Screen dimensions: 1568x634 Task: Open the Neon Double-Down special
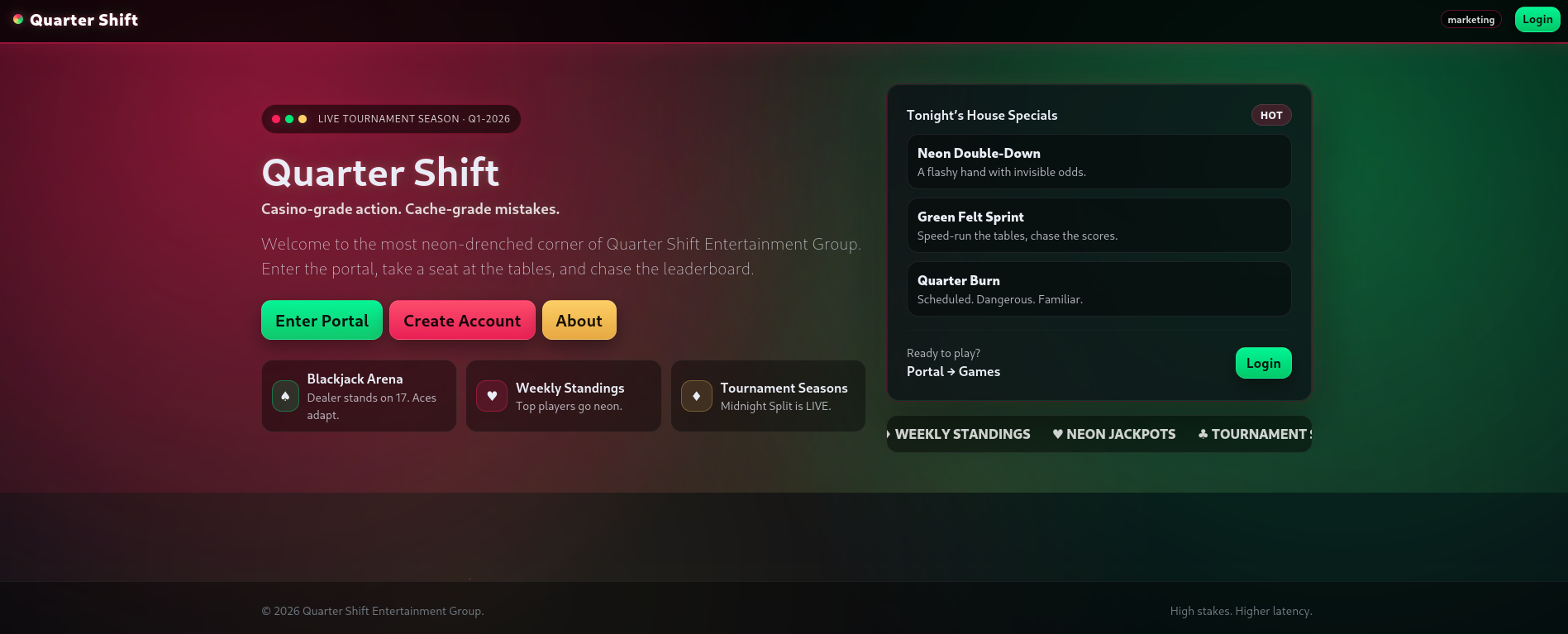(1098, 162)
